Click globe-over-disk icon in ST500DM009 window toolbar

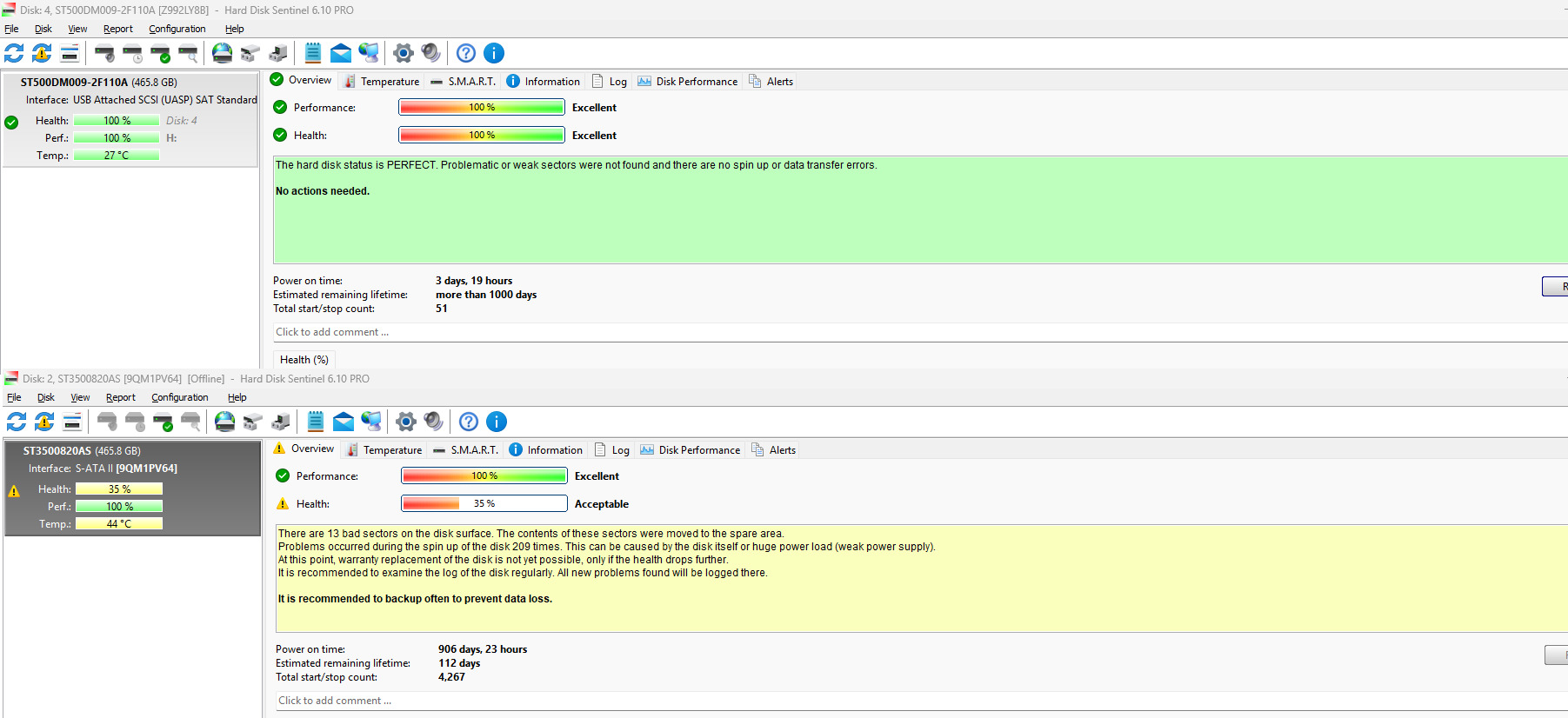(223, 53)
